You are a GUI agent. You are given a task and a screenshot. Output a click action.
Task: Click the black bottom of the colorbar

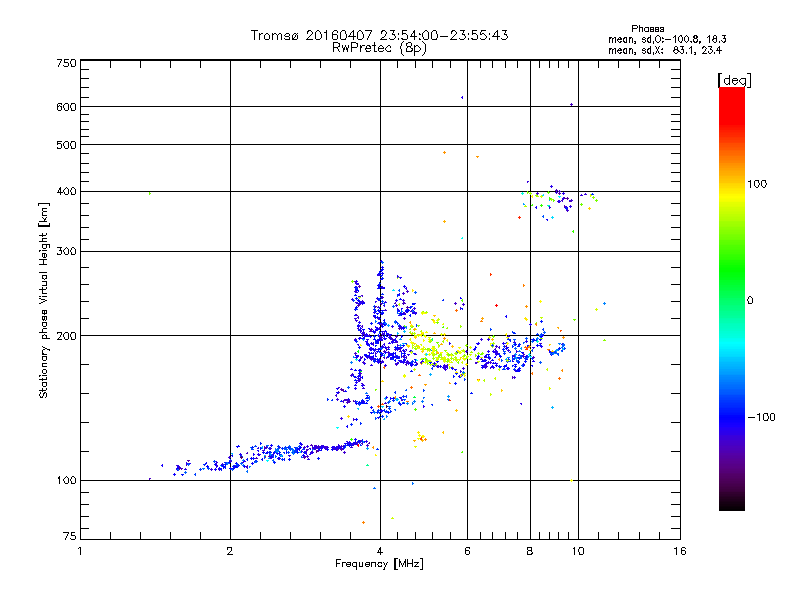point(732,503)
